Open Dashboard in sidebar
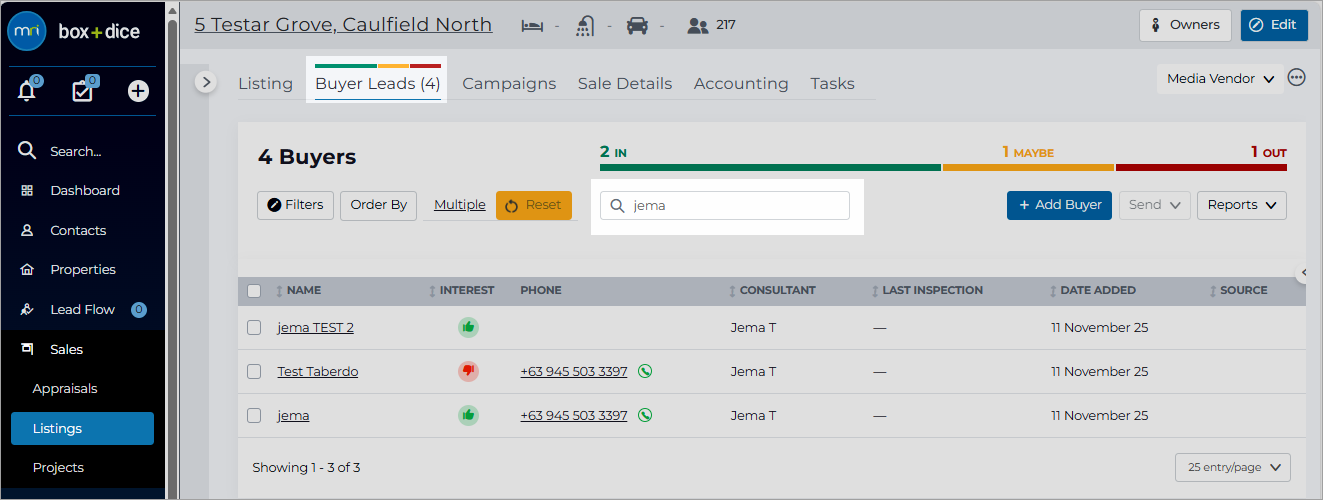This screenshot has height=500, width=1323. (x=83, y=190)
